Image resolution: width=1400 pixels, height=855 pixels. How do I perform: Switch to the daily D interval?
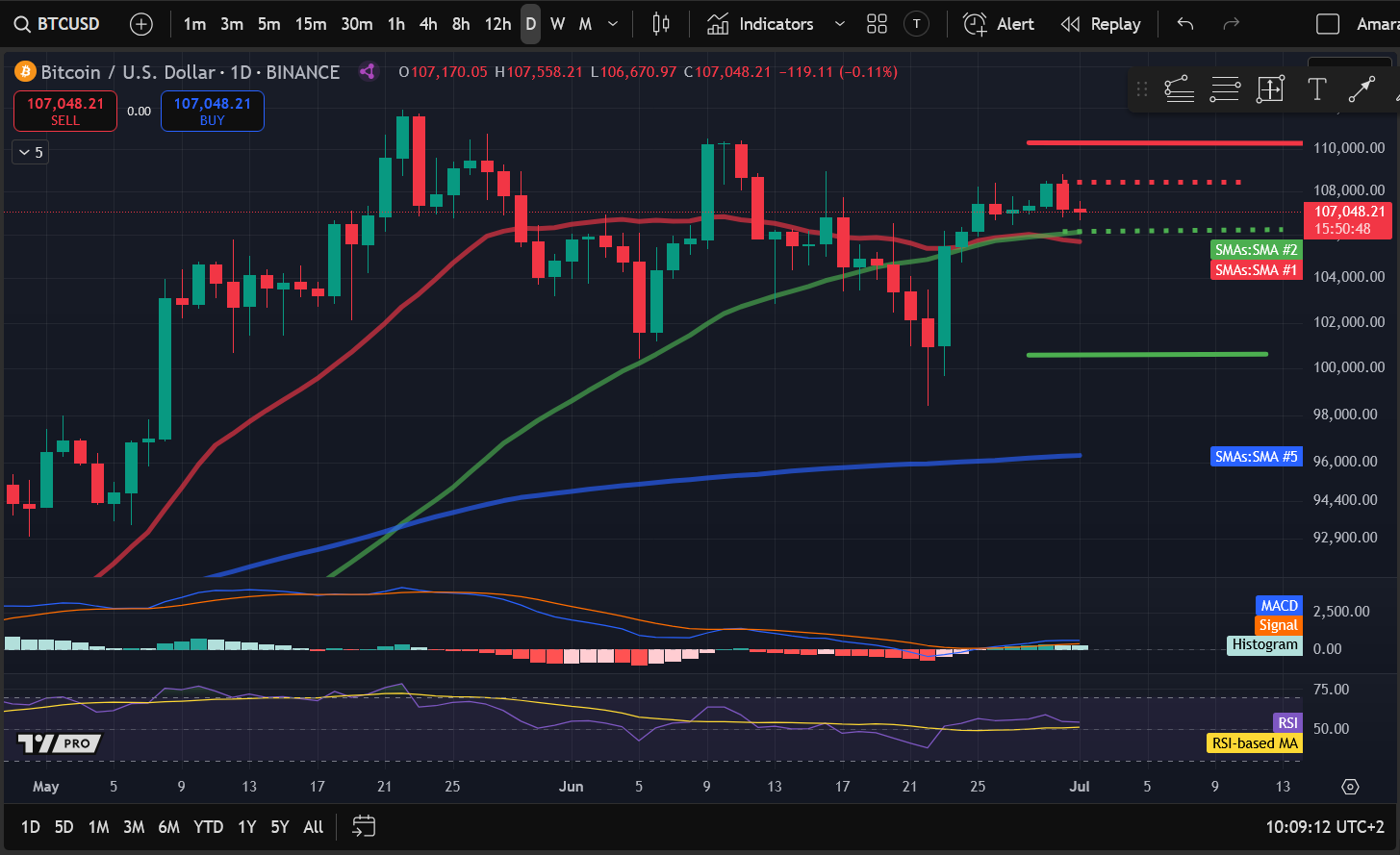point(531,24)
